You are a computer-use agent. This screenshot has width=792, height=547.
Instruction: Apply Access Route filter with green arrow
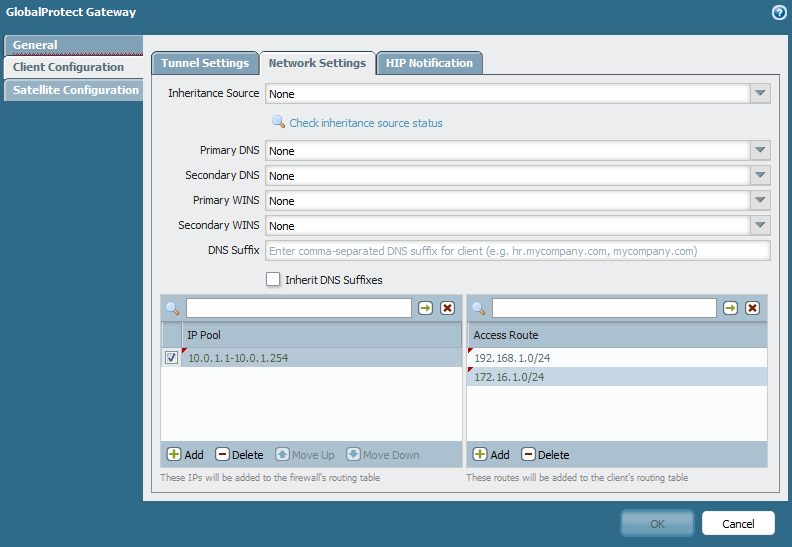730,308
